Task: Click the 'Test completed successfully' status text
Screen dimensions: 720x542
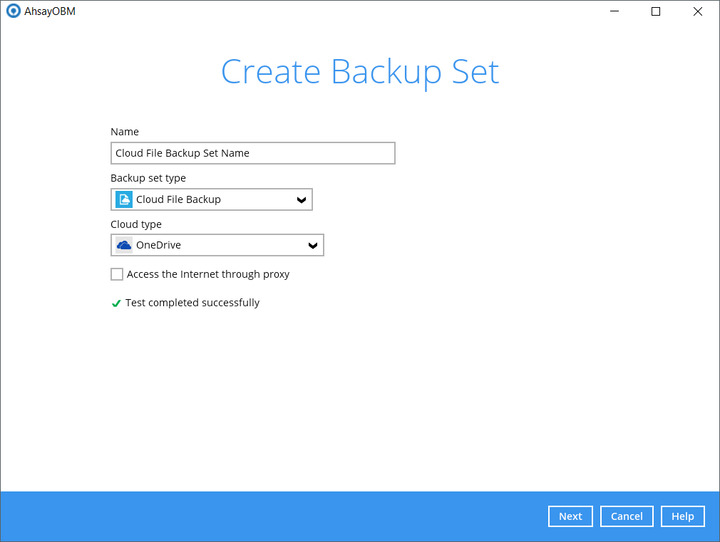Action: pos(192,303)
